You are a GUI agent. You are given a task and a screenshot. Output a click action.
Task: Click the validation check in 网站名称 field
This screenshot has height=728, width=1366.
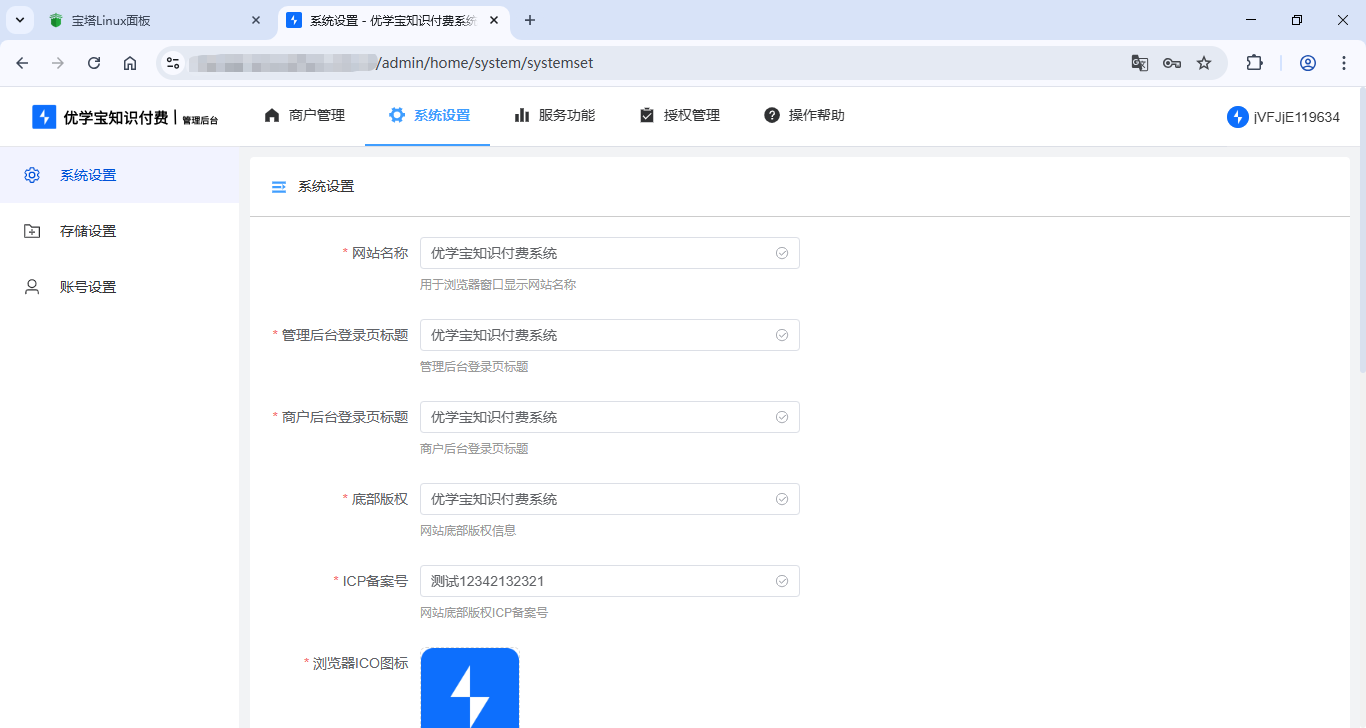point(782,253)
